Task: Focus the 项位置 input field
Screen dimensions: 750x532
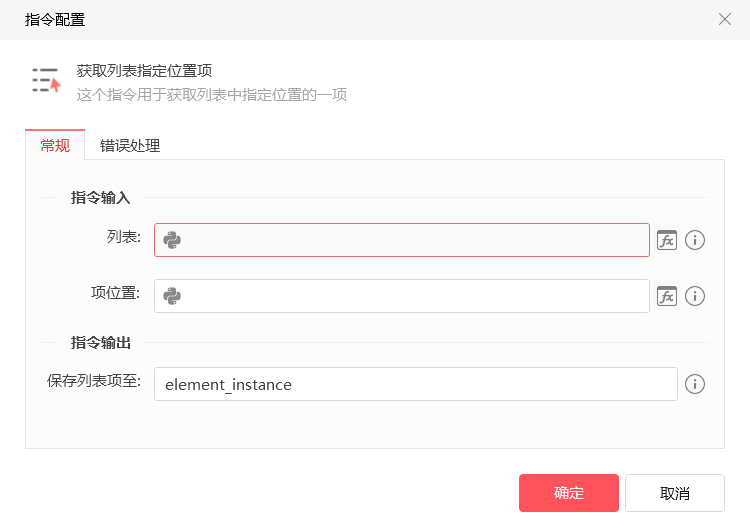Action: click(402, 296)
